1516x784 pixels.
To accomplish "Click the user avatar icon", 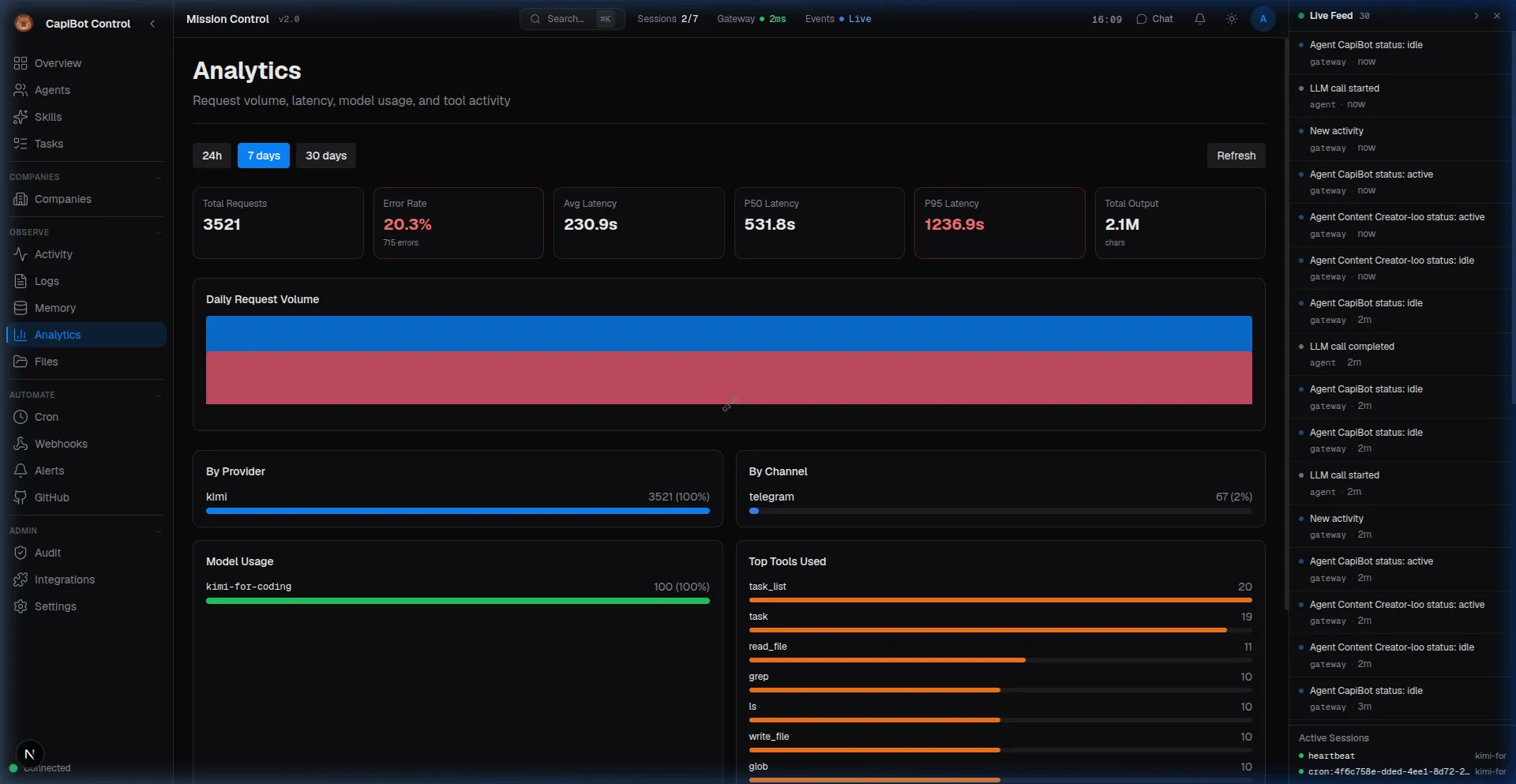I will pos(1263,19).
